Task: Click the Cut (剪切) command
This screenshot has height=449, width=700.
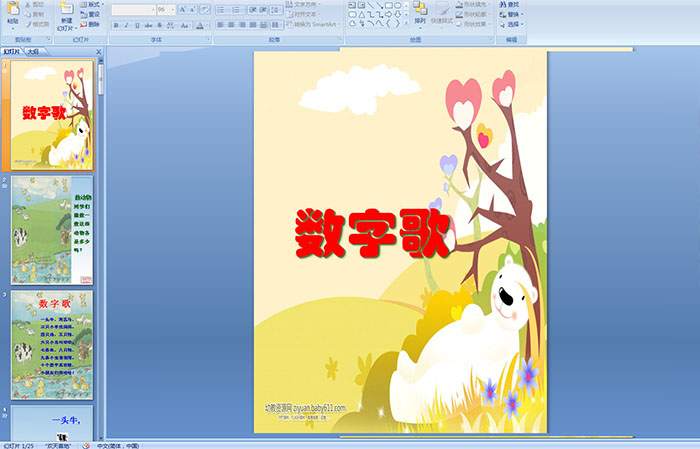Action: pos(35,5)
